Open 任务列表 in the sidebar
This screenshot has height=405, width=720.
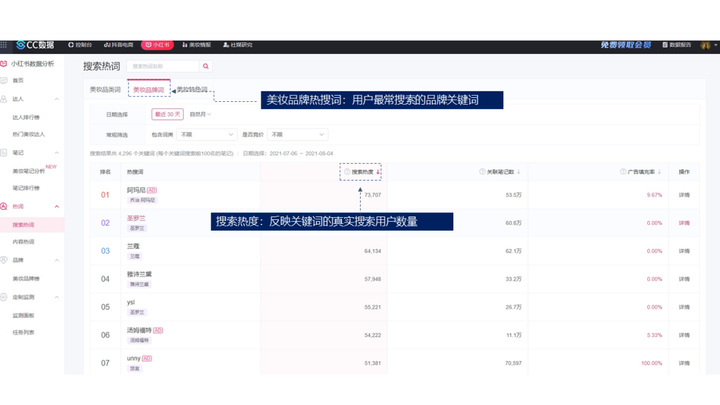(23, 332)
